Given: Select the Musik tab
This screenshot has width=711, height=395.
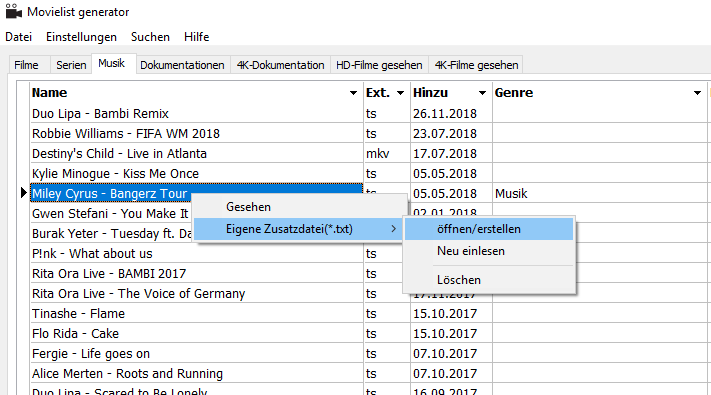Looking at the screenshot, I should tap(112, 63).
